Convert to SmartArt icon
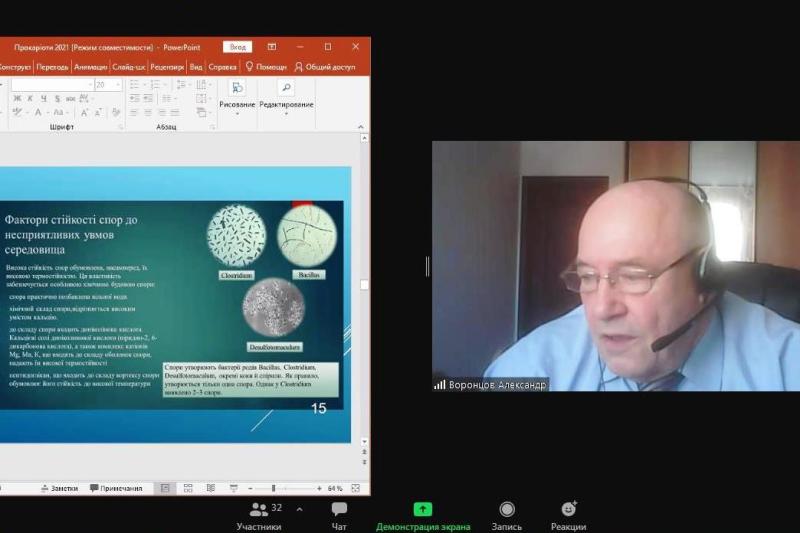Screen dimensions: 800x533 coord(203,112)
